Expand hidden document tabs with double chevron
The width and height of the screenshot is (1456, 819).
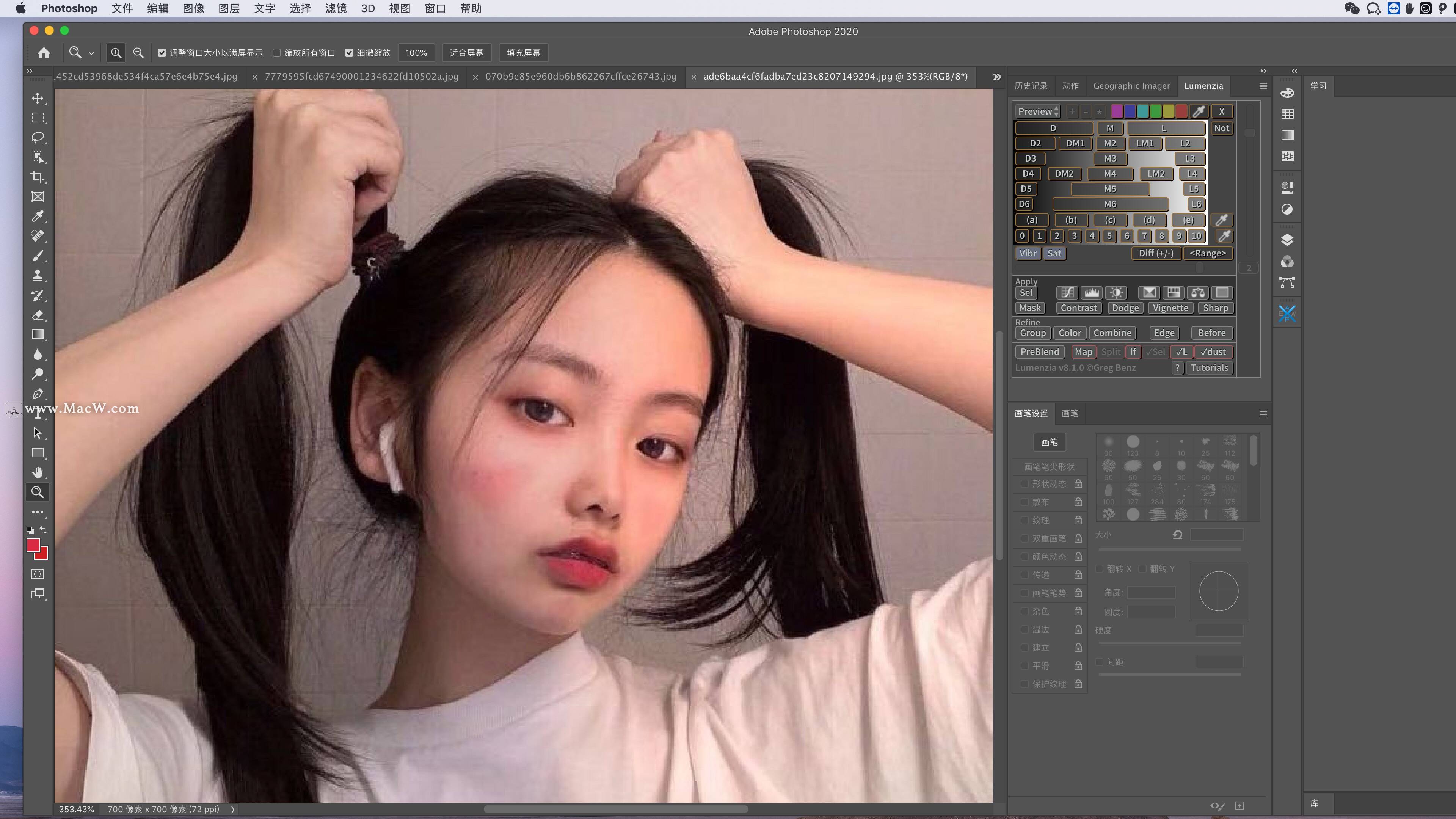(x=997, y=77)
